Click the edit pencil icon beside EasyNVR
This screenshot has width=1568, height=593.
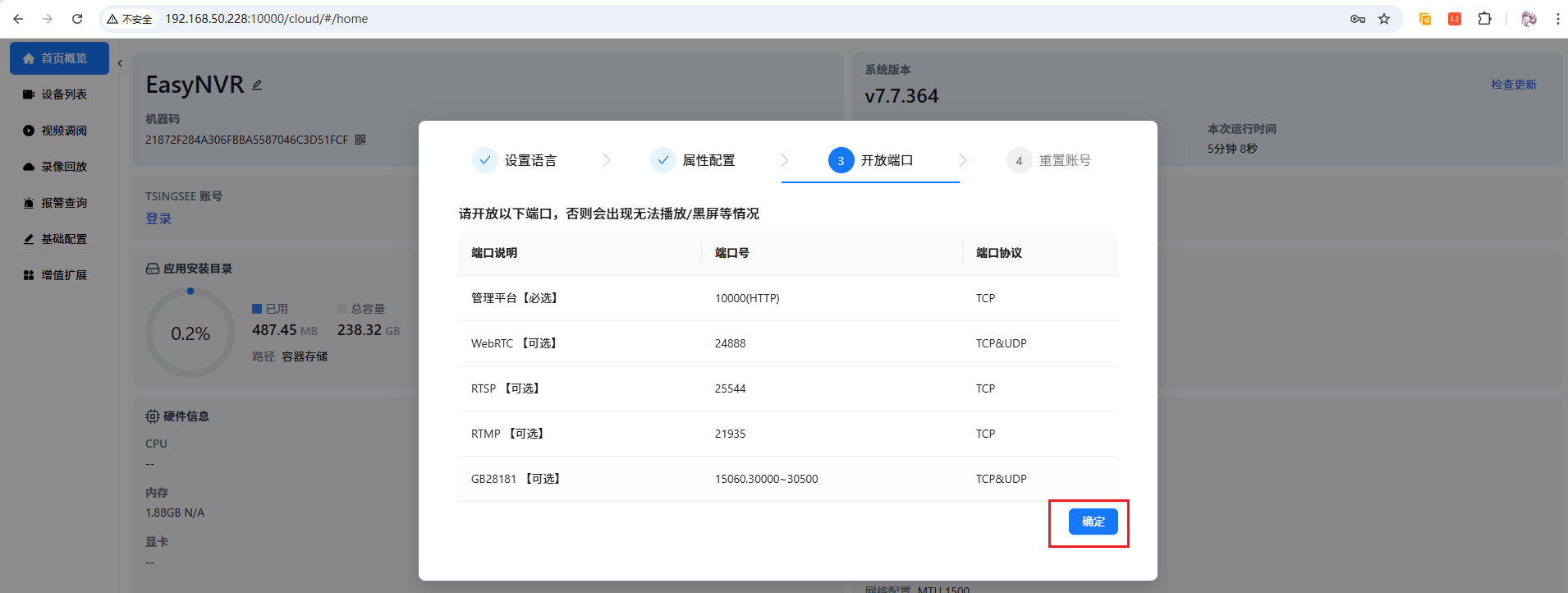click(x=257, y=85)
